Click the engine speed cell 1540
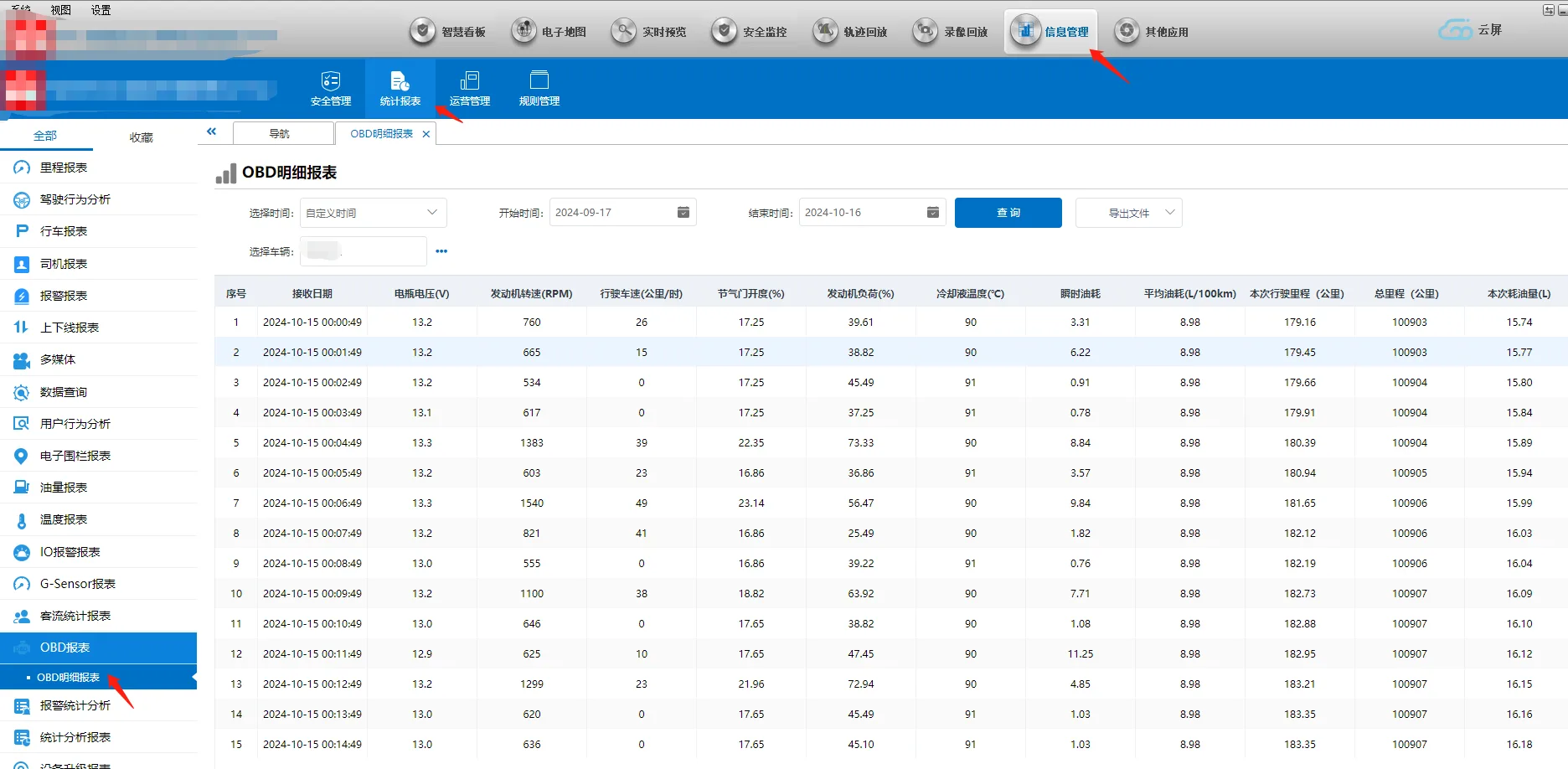This screenshot has width=1568, height=769. click(532, 503)
